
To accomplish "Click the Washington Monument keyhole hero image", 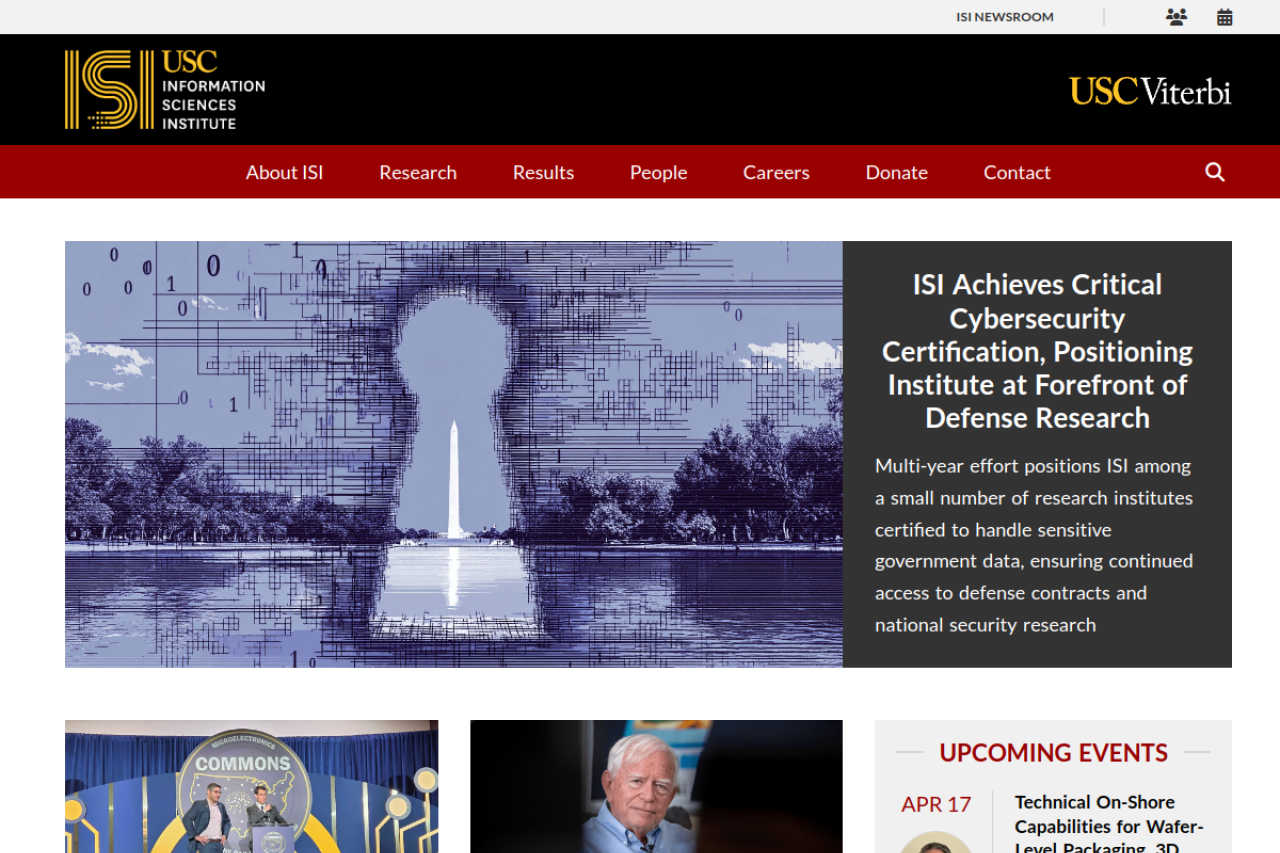I will pos(453,454).
